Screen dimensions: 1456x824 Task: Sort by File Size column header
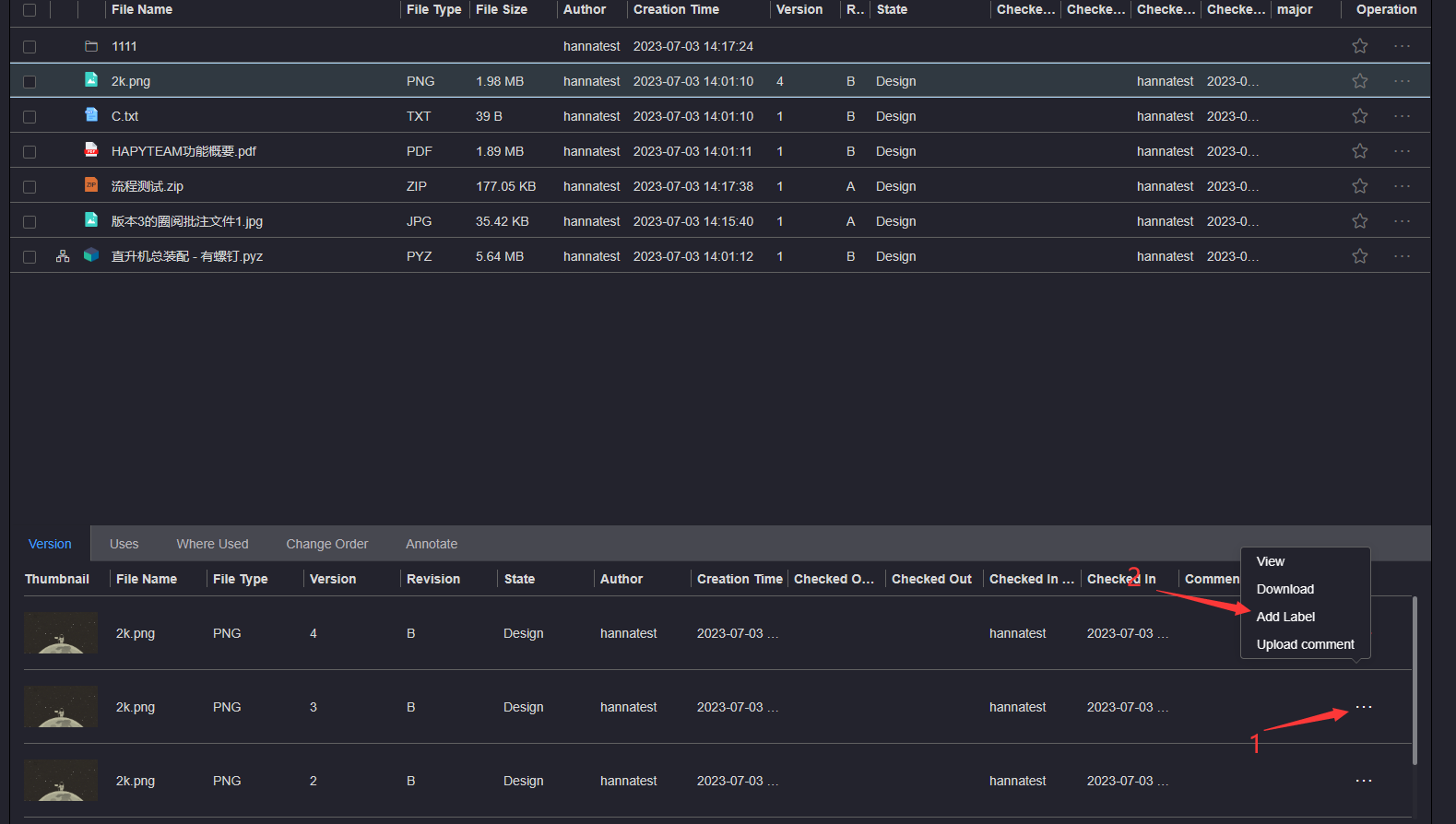click(x=502, y=9)
